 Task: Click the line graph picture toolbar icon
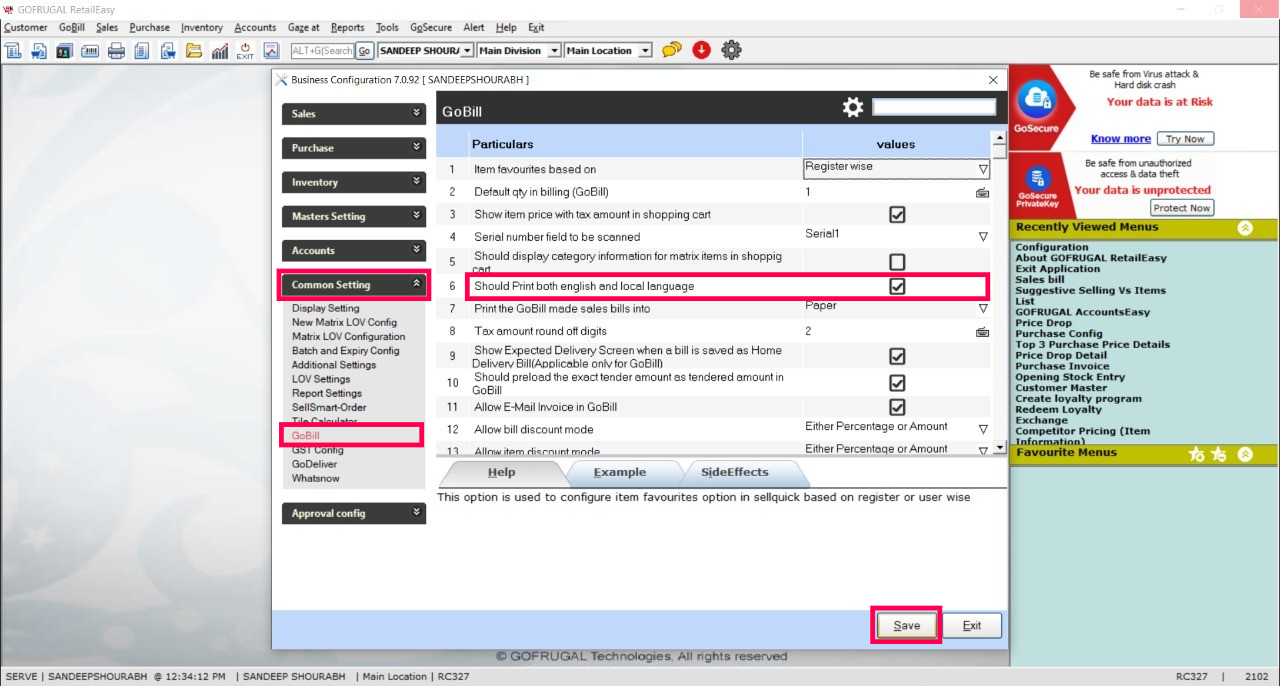[271, 50]
